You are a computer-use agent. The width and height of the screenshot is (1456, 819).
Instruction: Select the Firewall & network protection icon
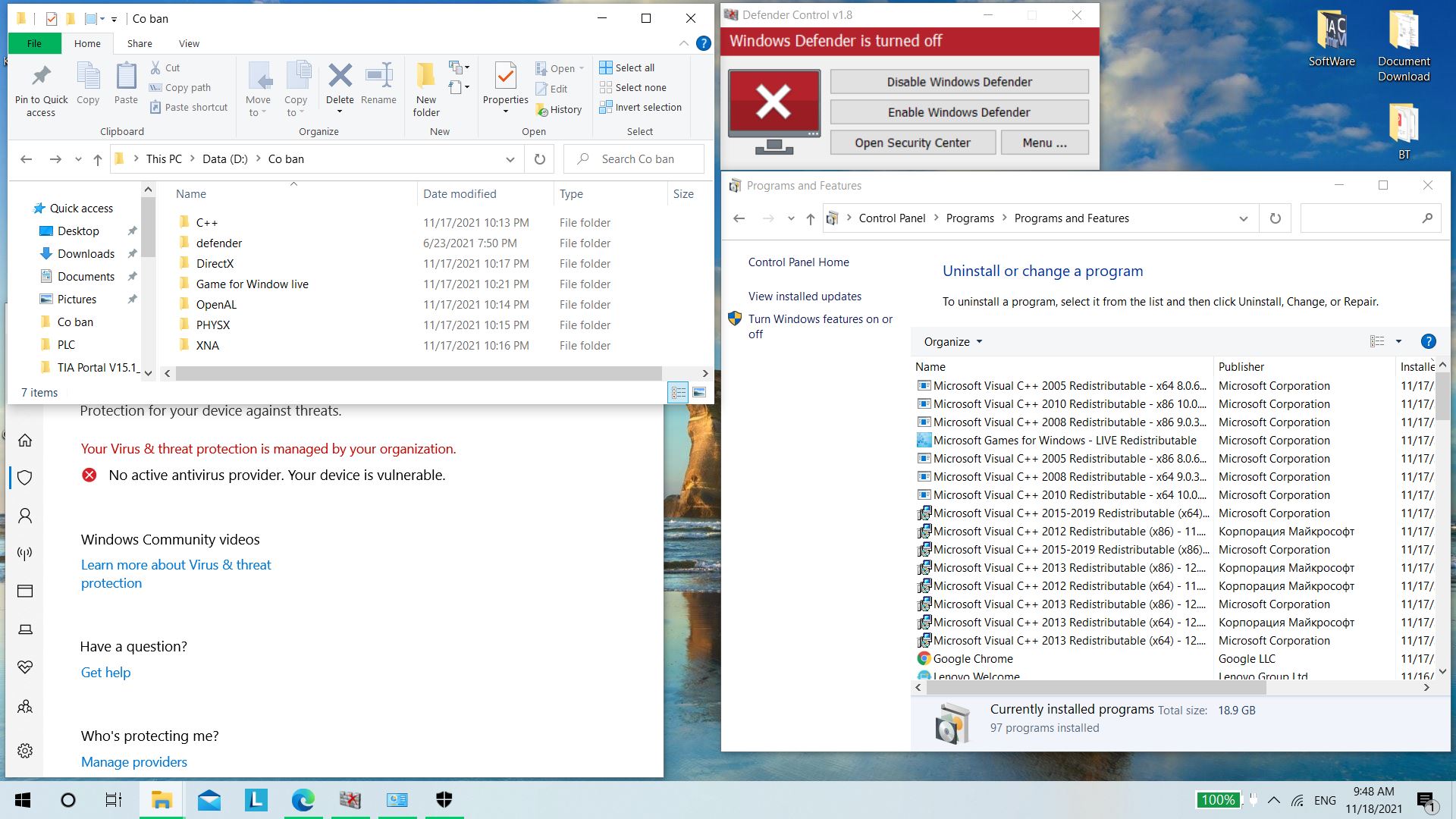coord(25,553)
